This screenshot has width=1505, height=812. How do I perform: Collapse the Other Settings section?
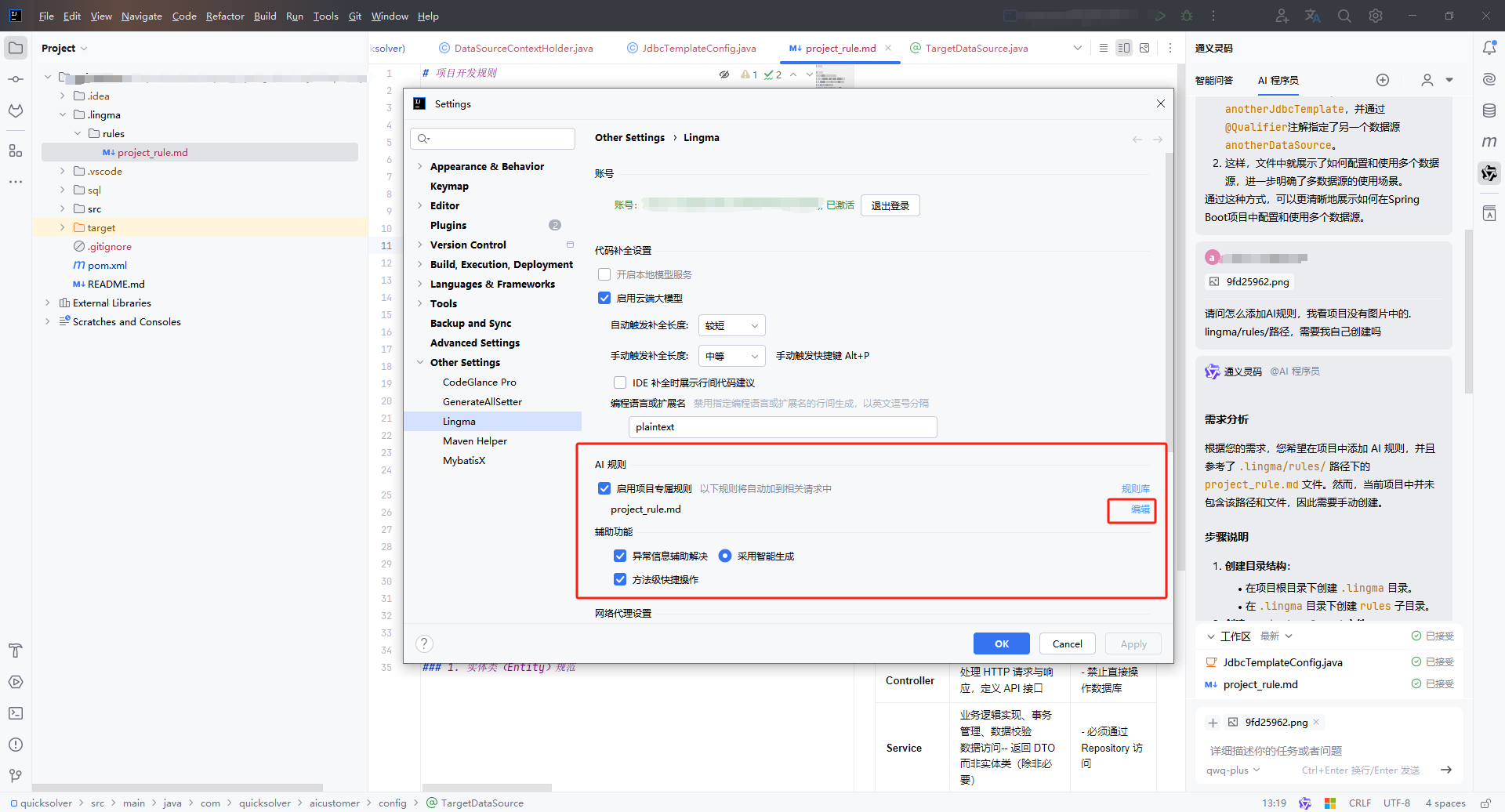[x=420, y=362]
